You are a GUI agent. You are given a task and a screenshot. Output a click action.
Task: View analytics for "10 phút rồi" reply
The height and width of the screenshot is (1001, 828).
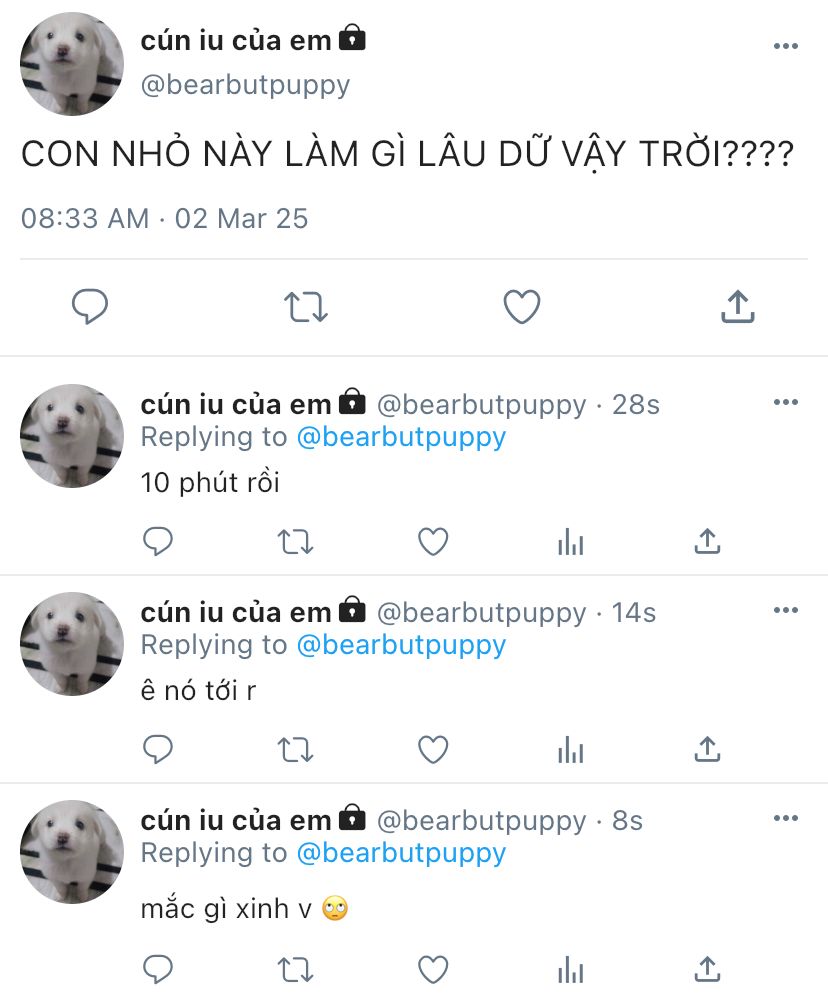click(x=571, y=542)
